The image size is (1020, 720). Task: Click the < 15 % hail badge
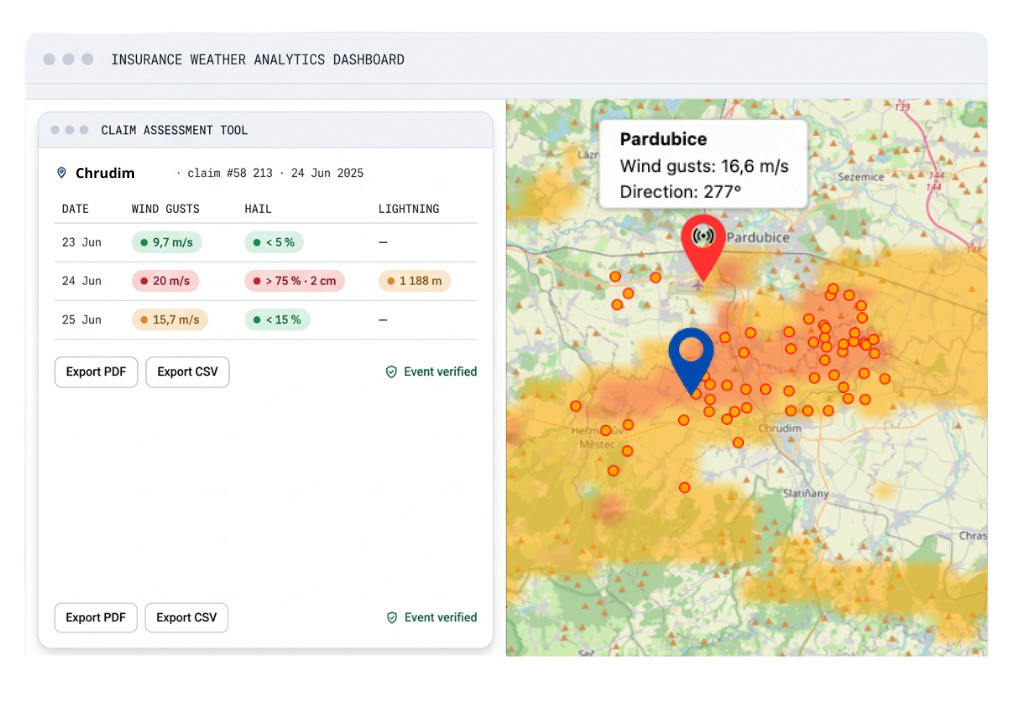(x=277, y=320)
